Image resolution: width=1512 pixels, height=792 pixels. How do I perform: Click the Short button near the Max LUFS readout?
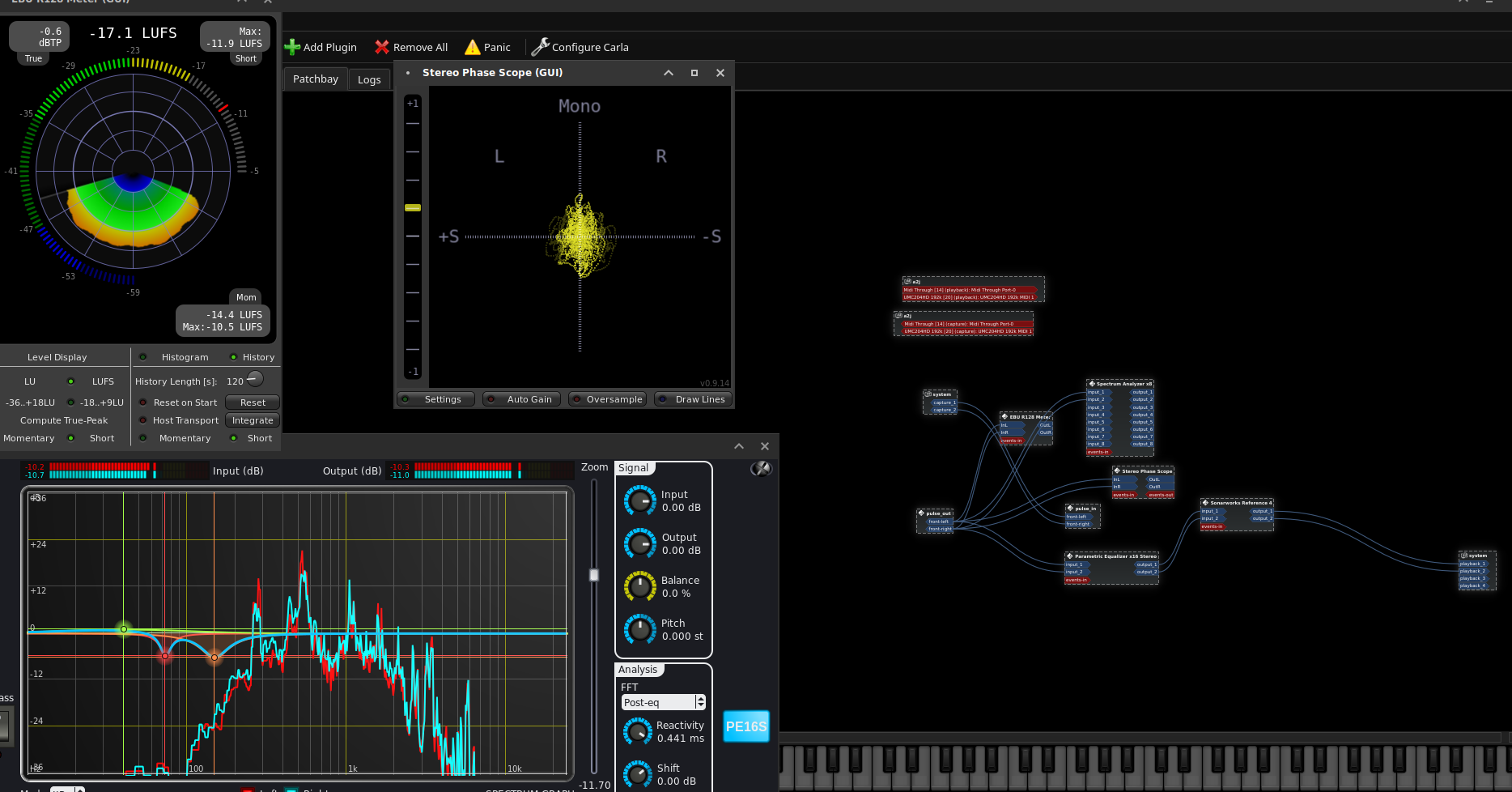tap(246, 58)
